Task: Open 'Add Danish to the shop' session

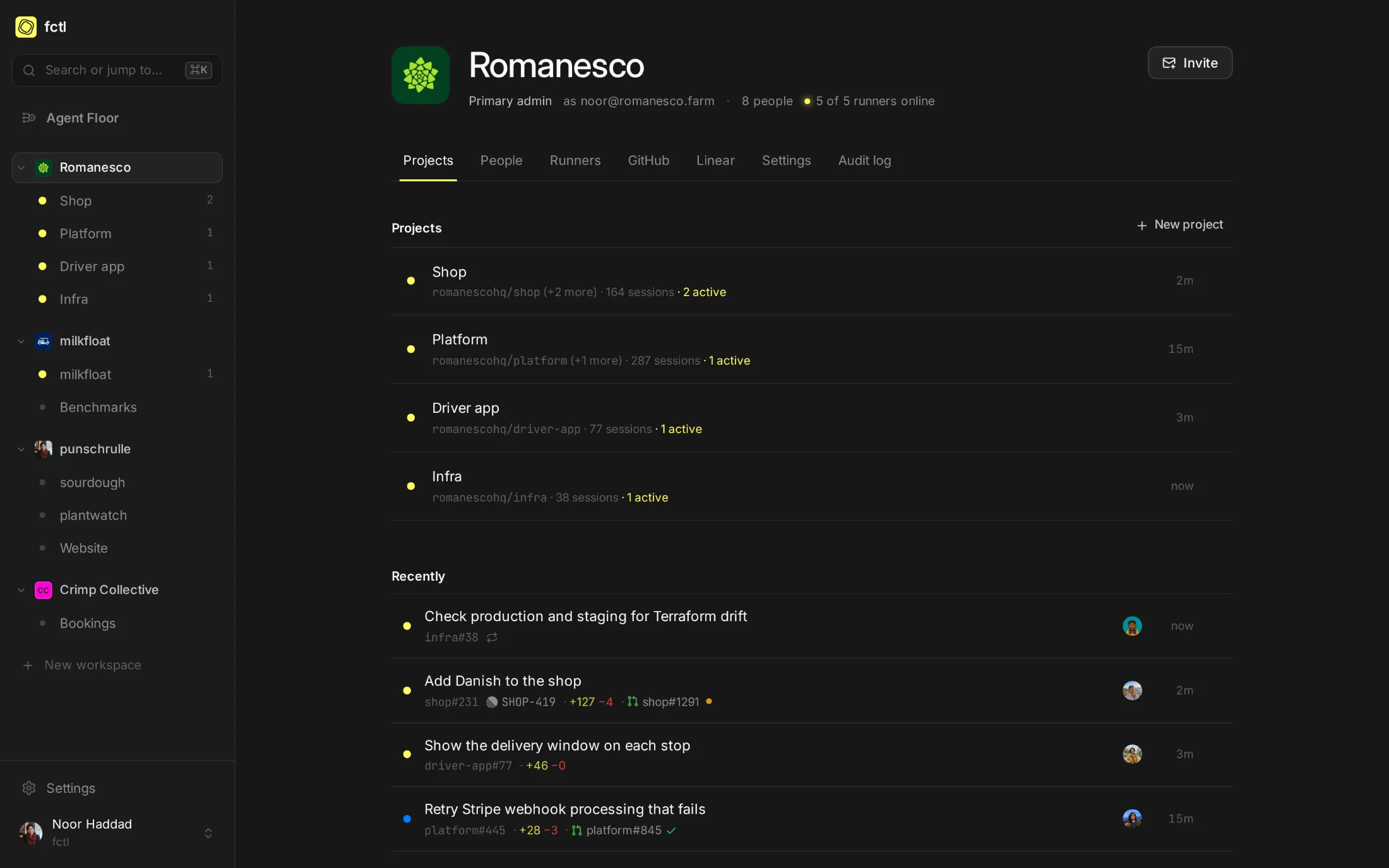Action: [811, 691]
